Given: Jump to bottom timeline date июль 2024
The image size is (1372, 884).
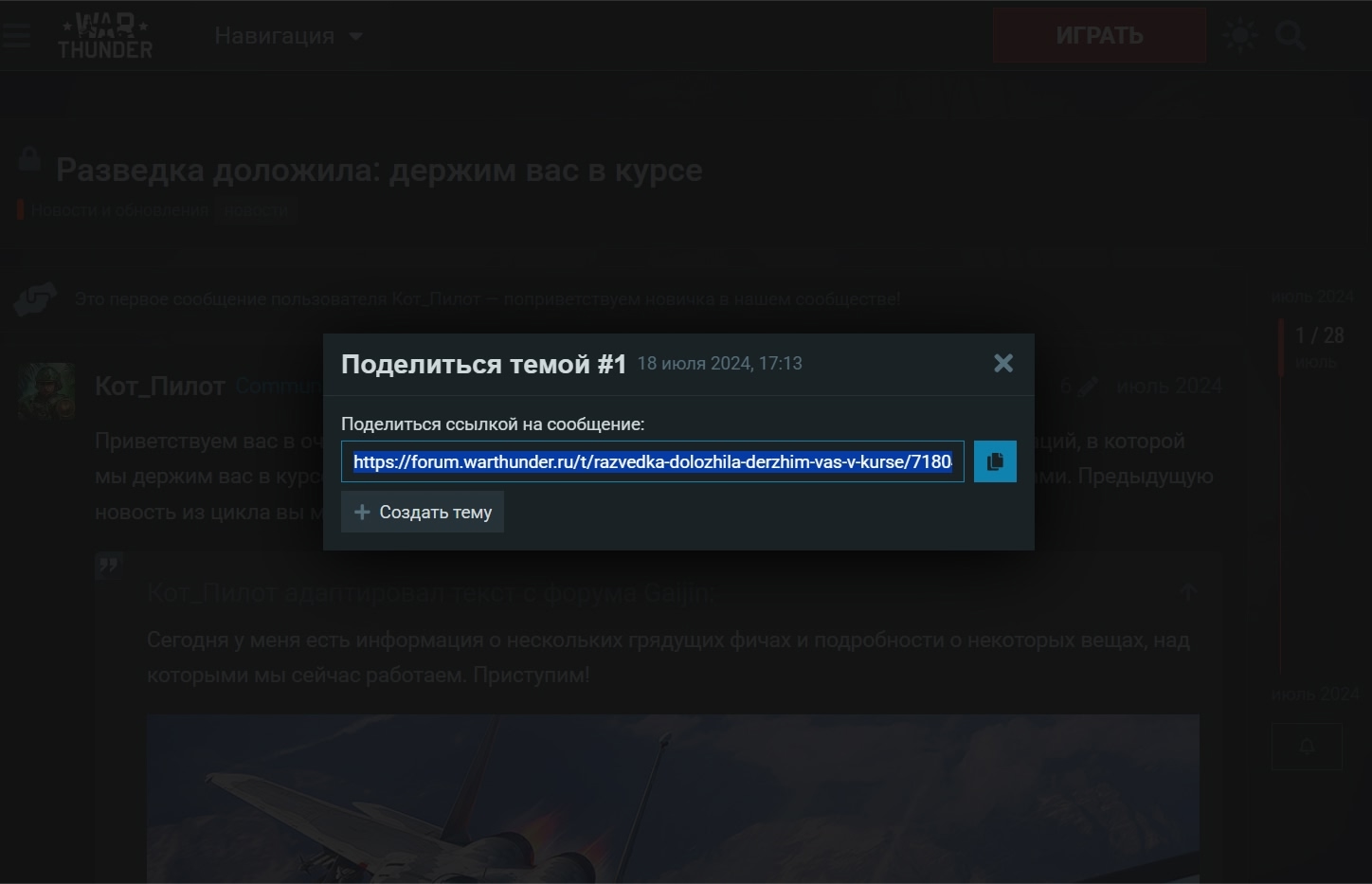Looking at the screenshot, I should coord(1314,695).
